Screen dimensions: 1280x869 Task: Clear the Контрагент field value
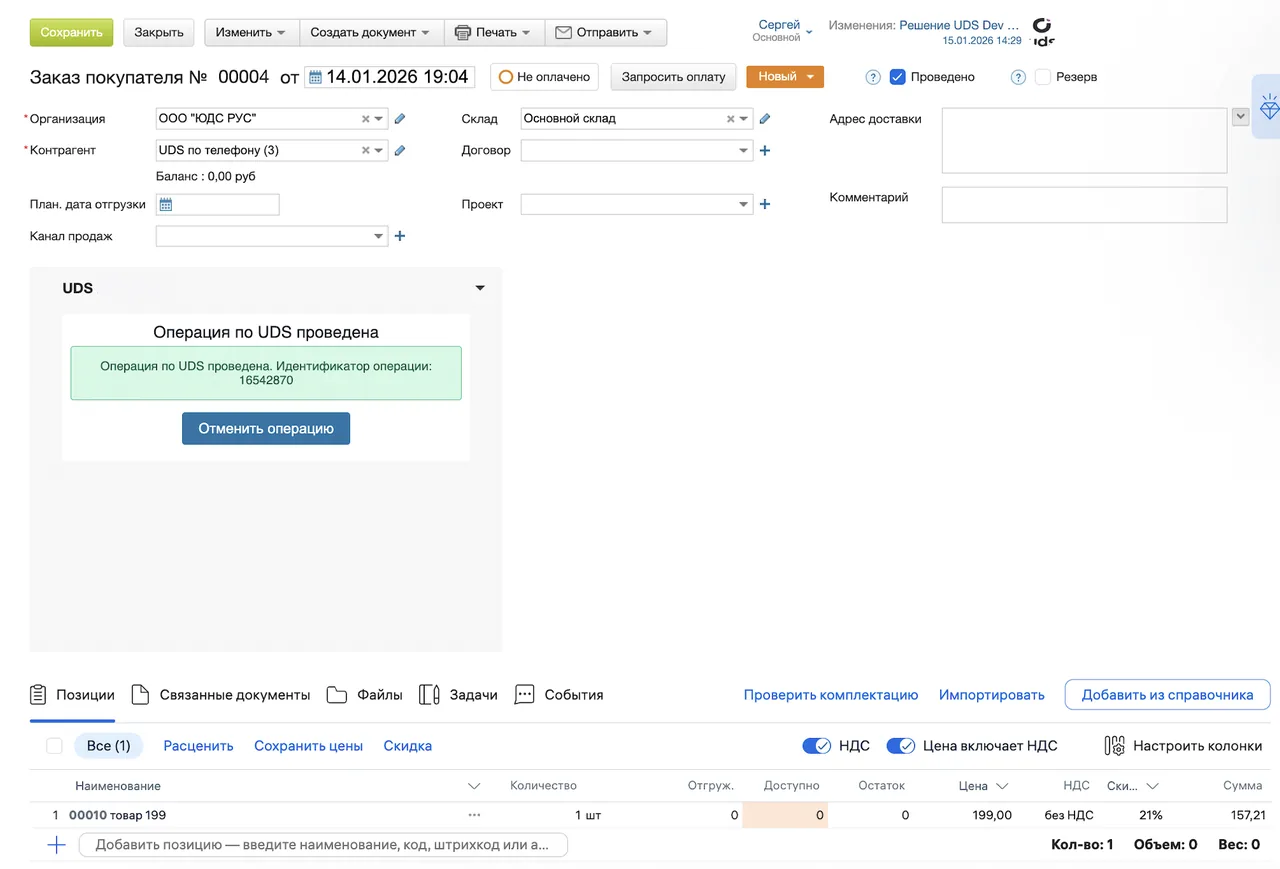click(x=366, y=151)
